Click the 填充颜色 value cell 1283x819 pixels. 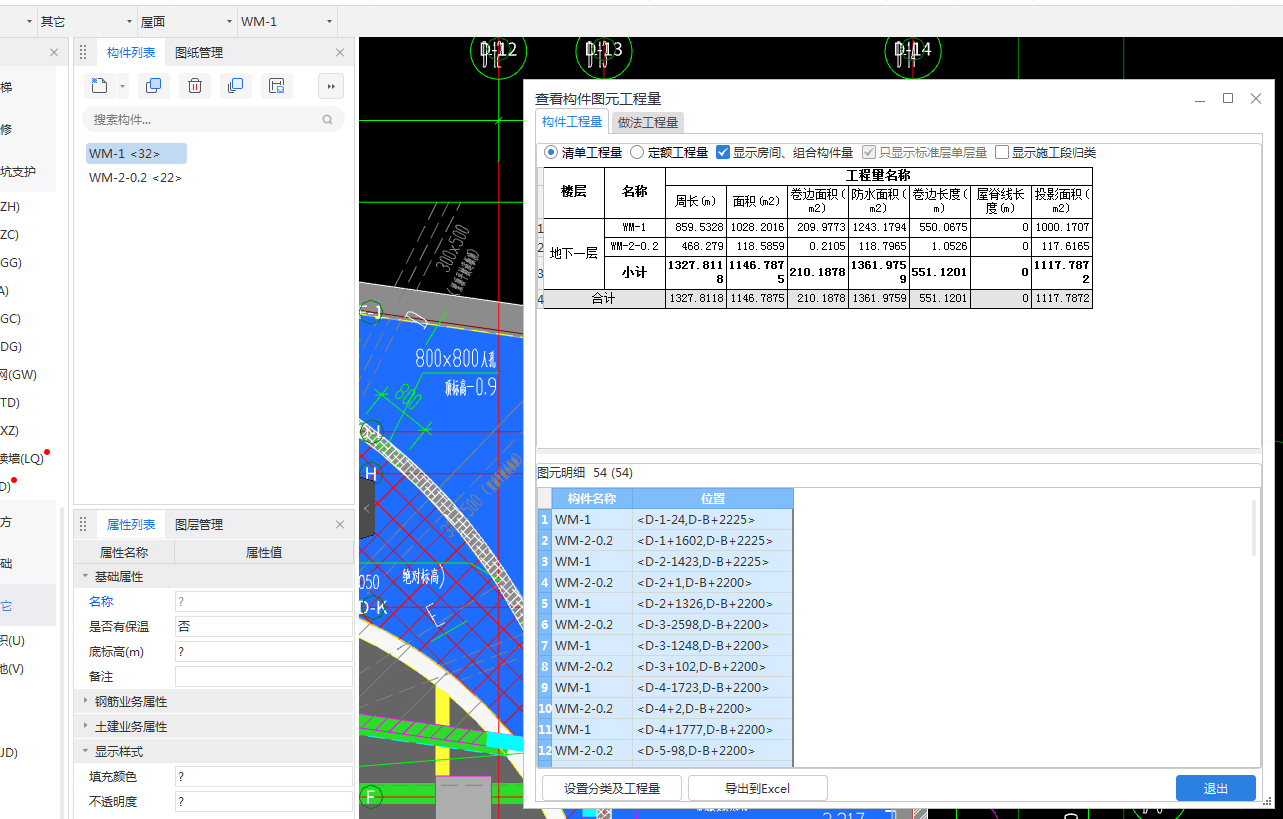pos(264,777)
